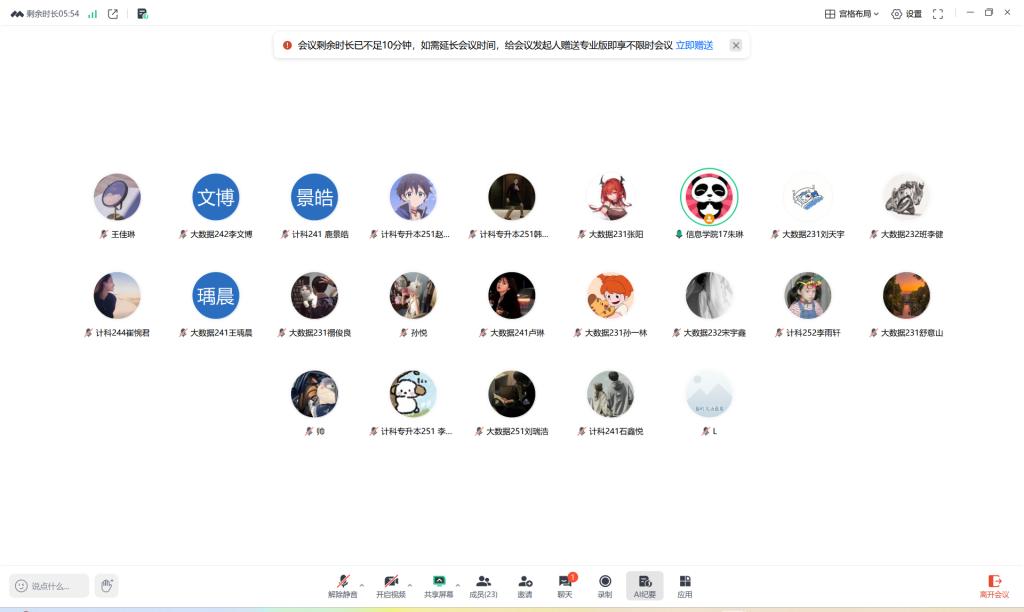Dismiss the meeting time warning banner
1024x612 pixels.
point(736,45)
